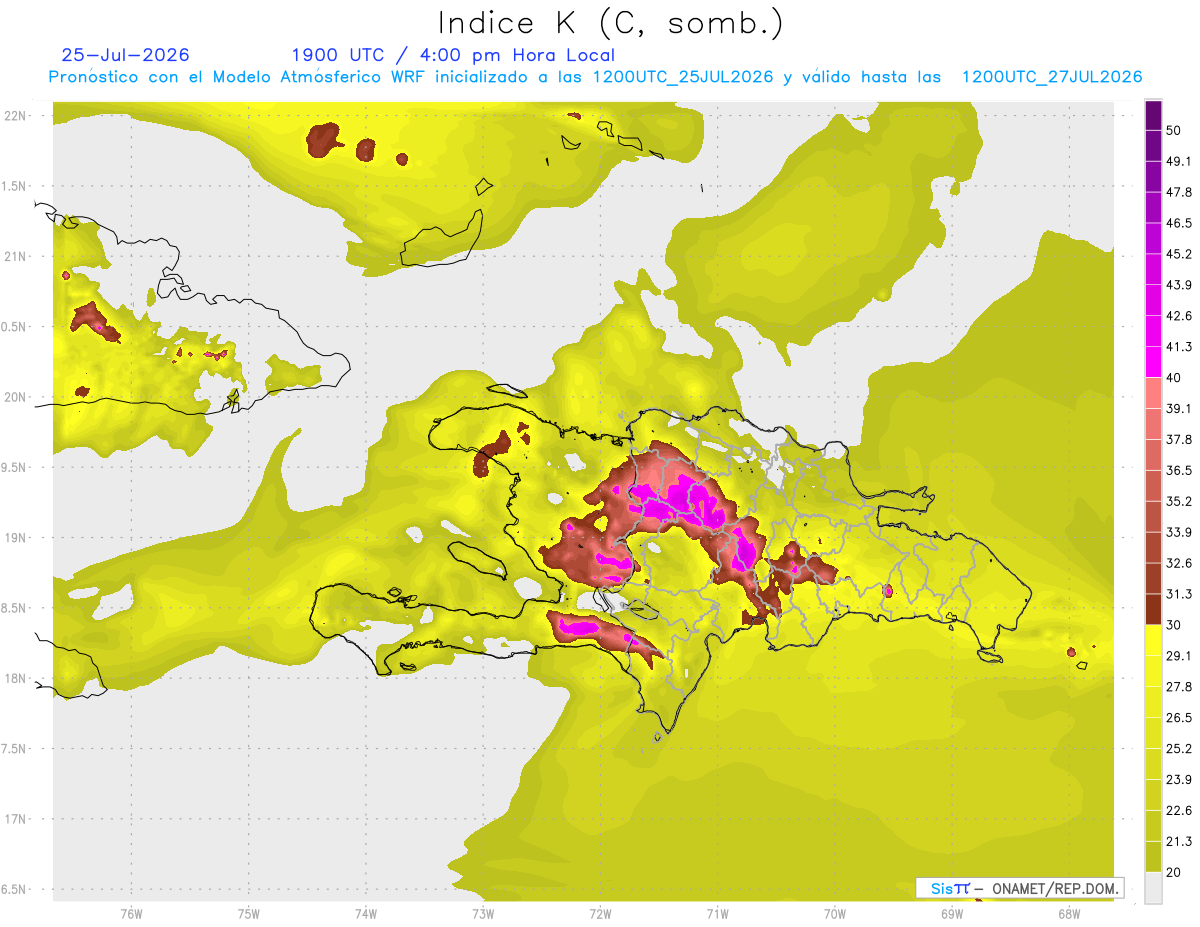Click the colorbar value "33.9"
Image resolution: width=1200 pixels, height=927 pixels.
pyautogui.click(x=1179, y=532)
